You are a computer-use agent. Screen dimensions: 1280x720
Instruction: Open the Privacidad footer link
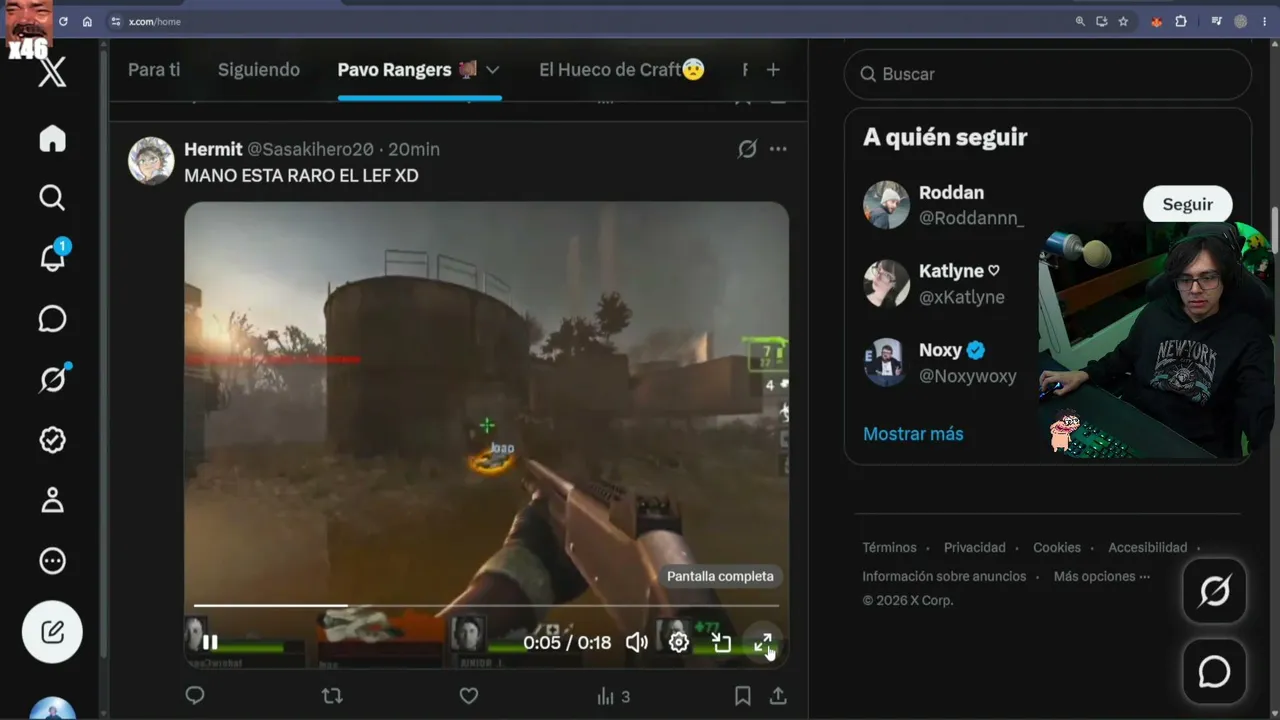coord(975,548)
